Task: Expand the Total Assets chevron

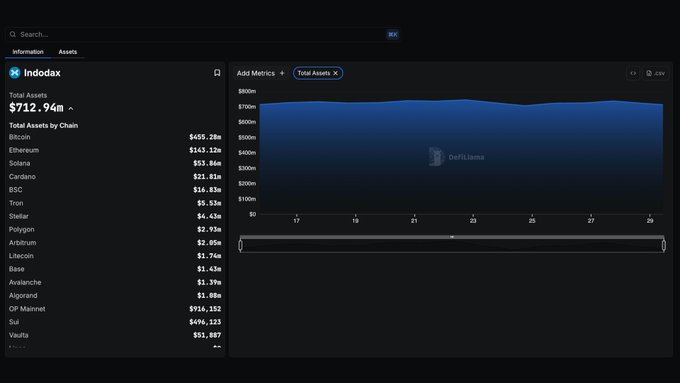Action: (x=71, y=108)
